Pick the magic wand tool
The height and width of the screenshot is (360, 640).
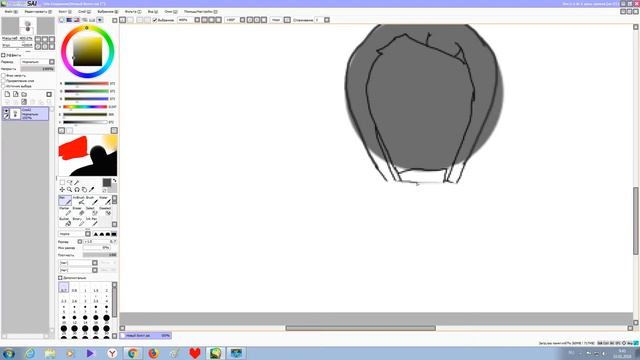coord(77,182)
